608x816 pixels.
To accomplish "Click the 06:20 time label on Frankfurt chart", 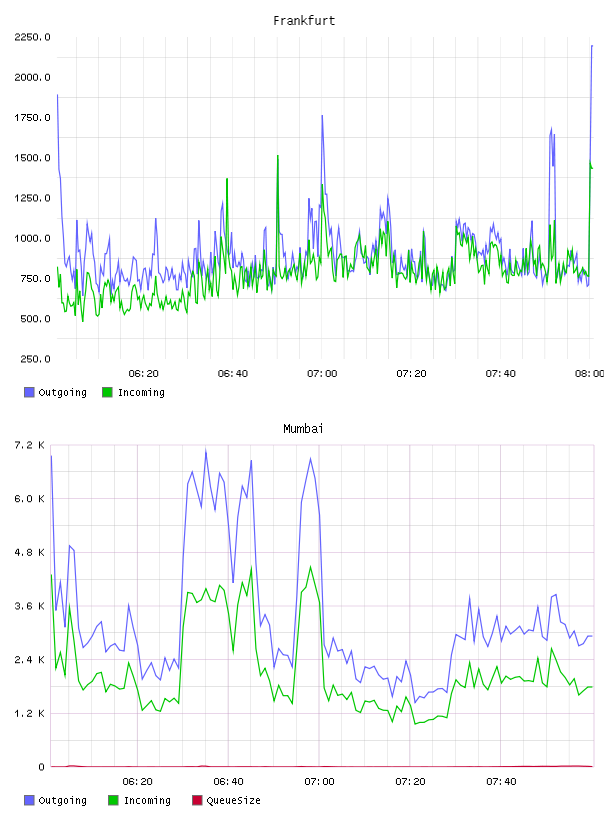I will tap(143, 374).
